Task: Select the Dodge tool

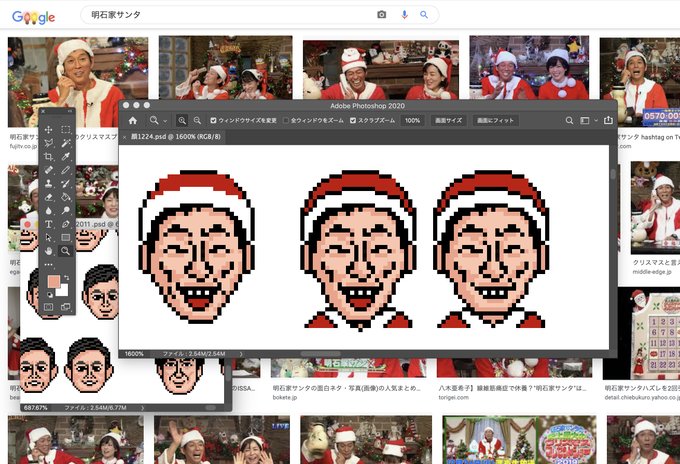Action: click(65, 211)
